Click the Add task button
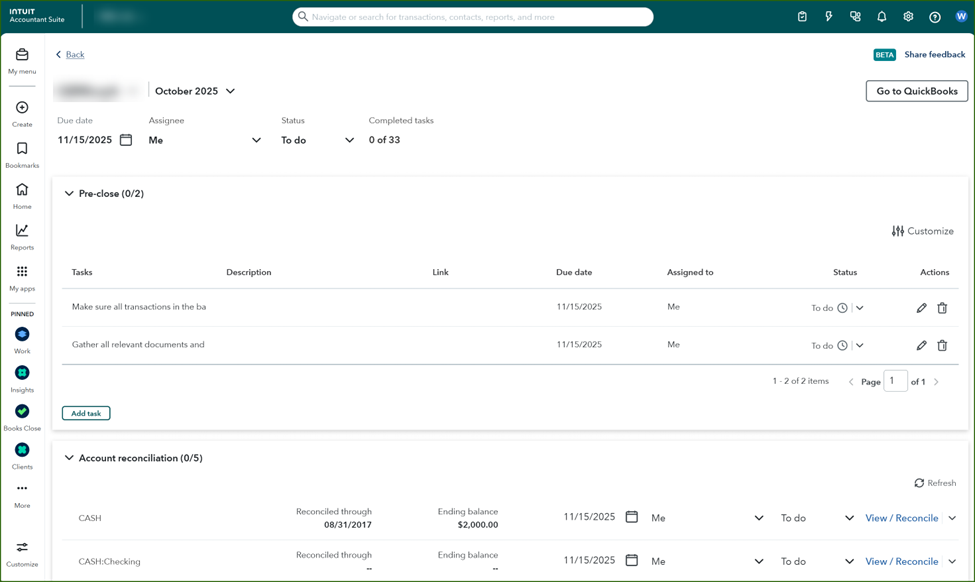This screenshot has width=975, height=582. [86, 413]
